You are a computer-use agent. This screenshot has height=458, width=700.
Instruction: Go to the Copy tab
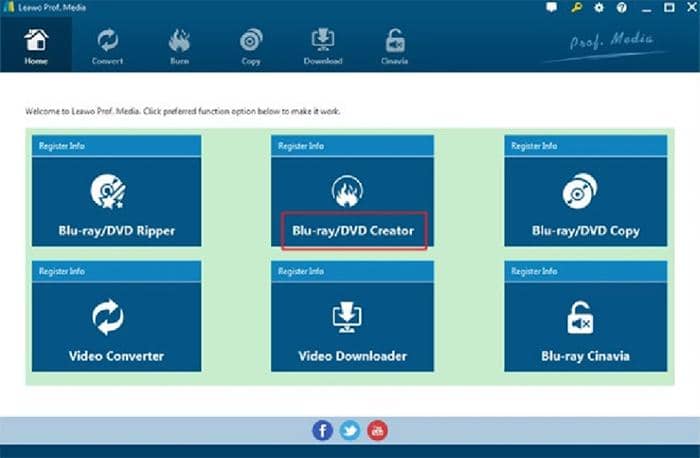pos(251,46)
